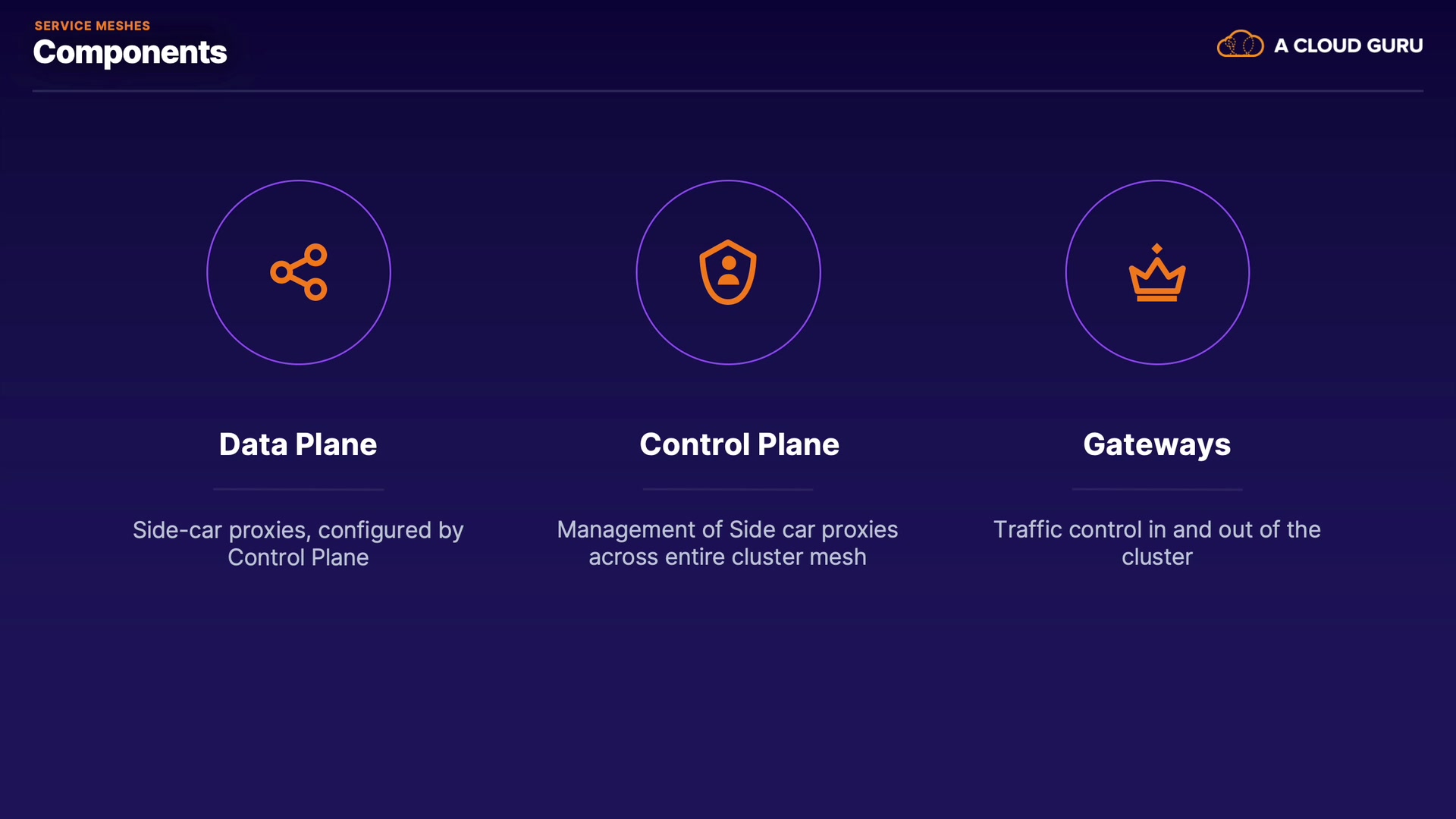Click the "Components" slide title

point(130,52)
